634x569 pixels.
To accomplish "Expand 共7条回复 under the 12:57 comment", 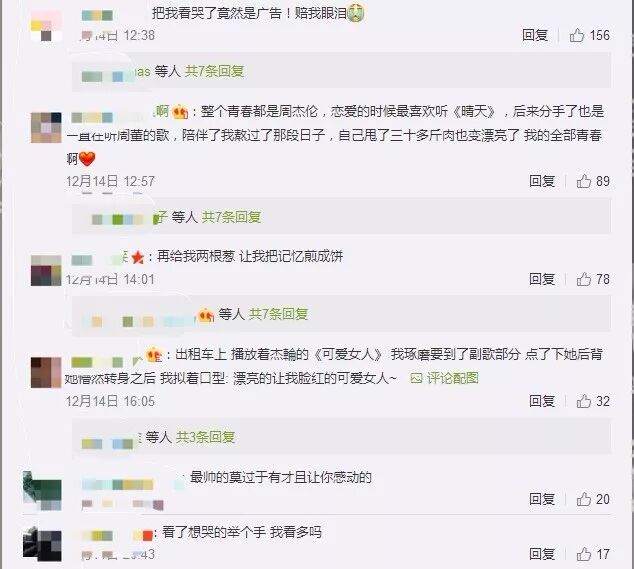I will pos(231,217).
